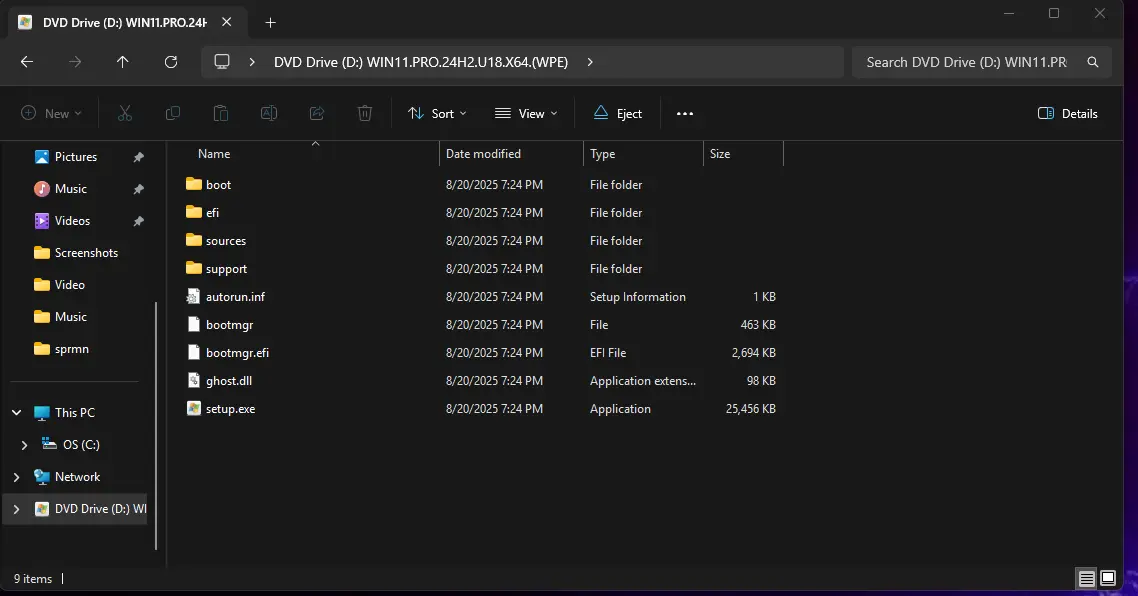Click the DVD Drive breadcrumb in address bar
The height and width of the screenshot is (596, 1138).
pyautogui.click(x=421, y=62)
